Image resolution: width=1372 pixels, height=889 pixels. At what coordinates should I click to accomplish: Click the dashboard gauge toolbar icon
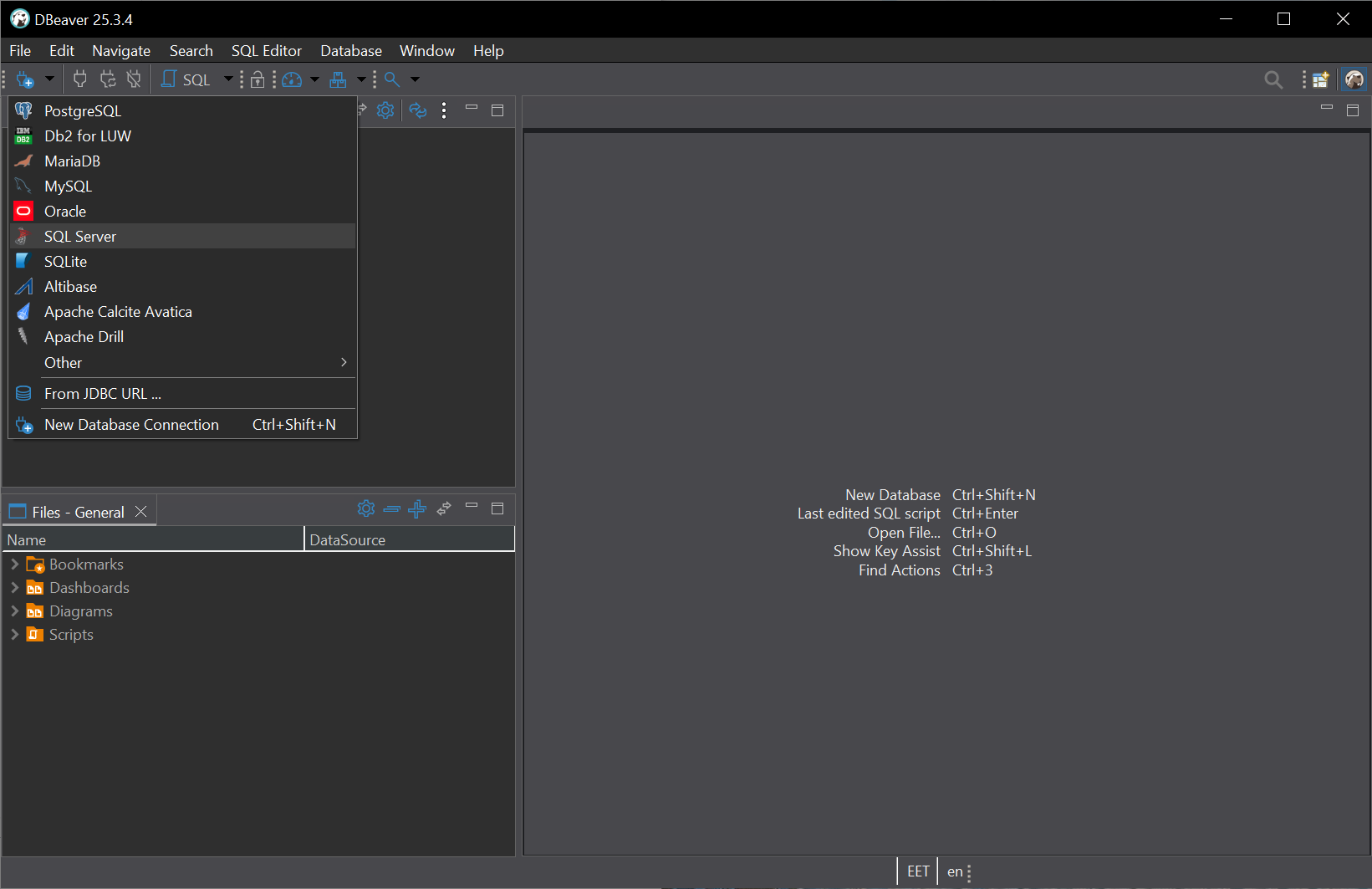(x=292, y=79)
